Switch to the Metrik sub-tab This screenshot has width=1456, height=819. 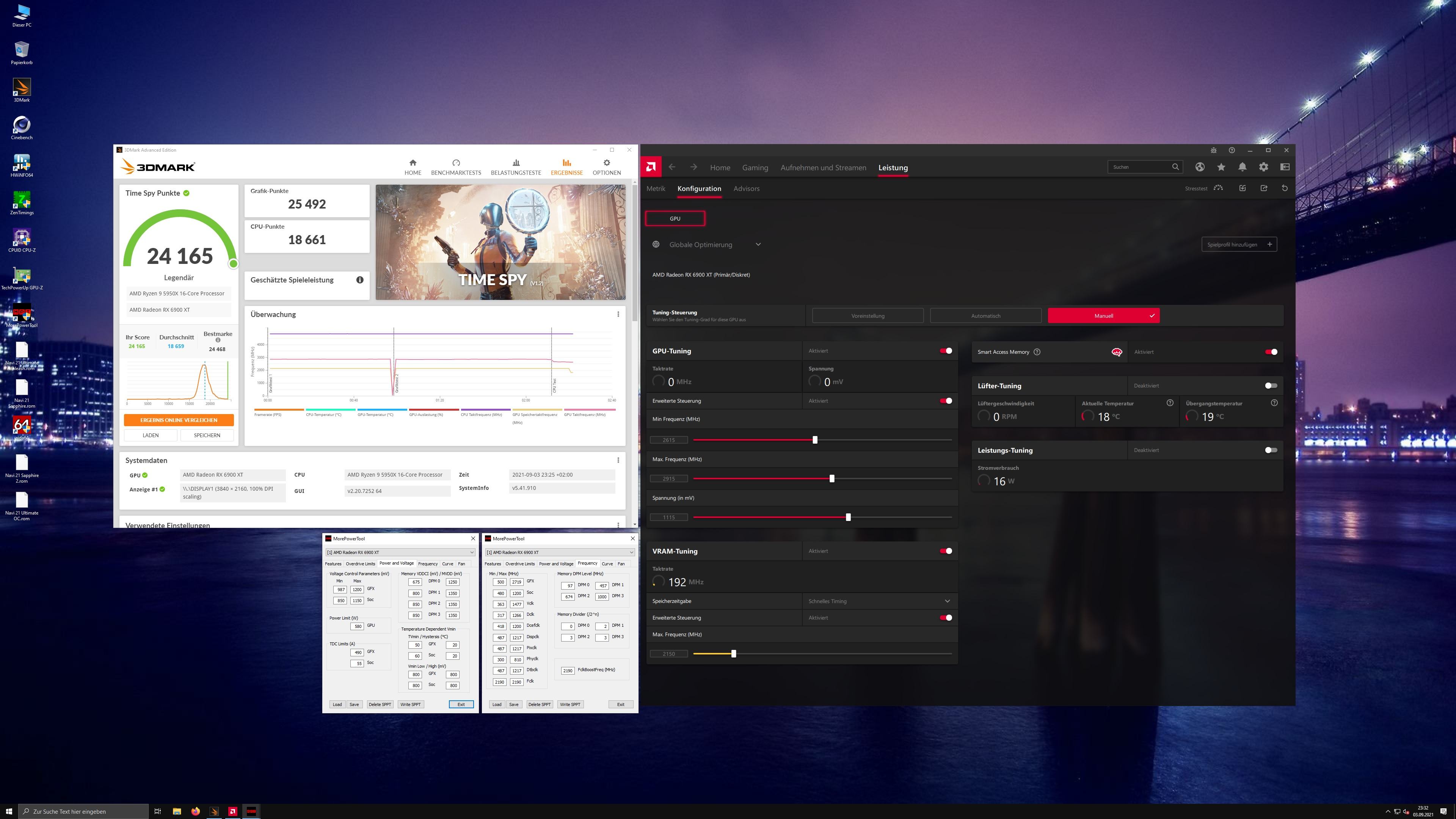(x=656, y=189)
